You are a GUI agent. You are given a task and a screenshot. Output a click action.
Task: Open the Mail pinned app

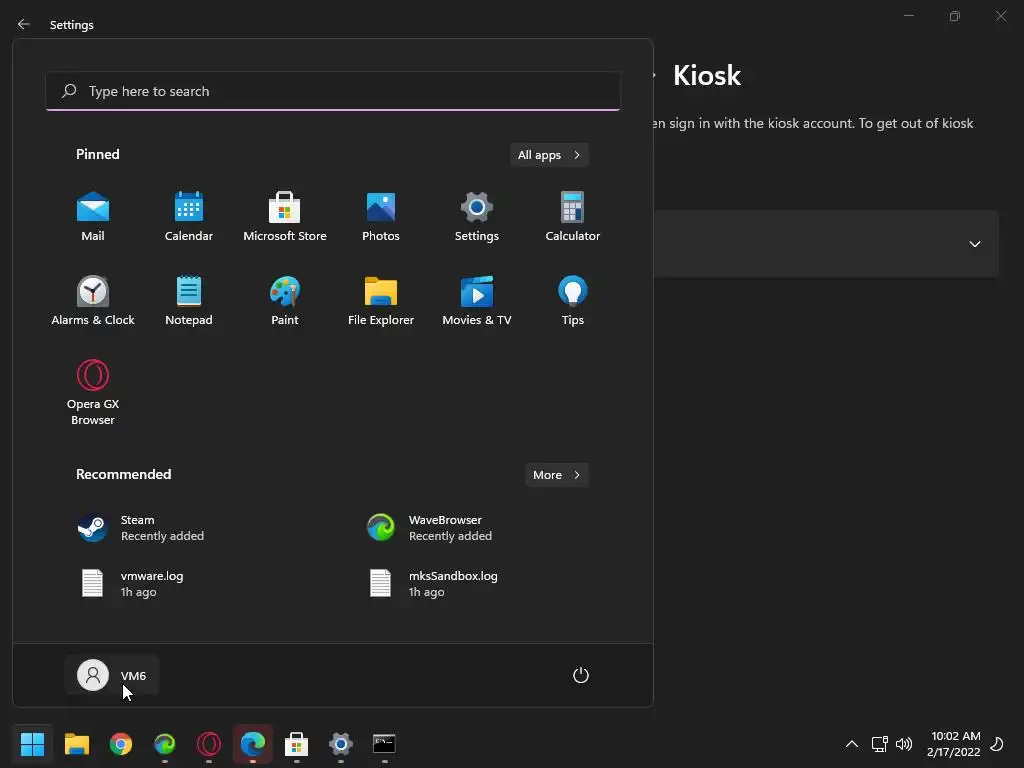point(93,216)
